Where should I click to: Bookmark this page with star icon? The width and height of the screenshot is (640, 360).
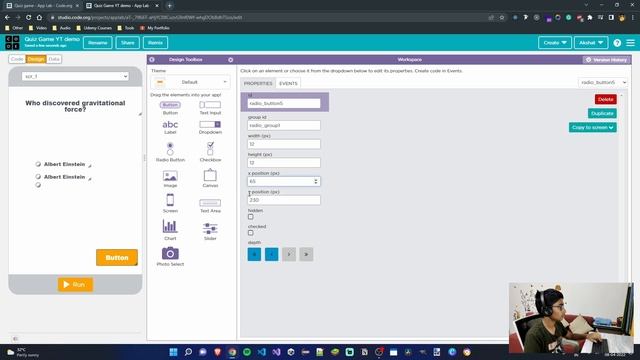click(x=502, y=18)
